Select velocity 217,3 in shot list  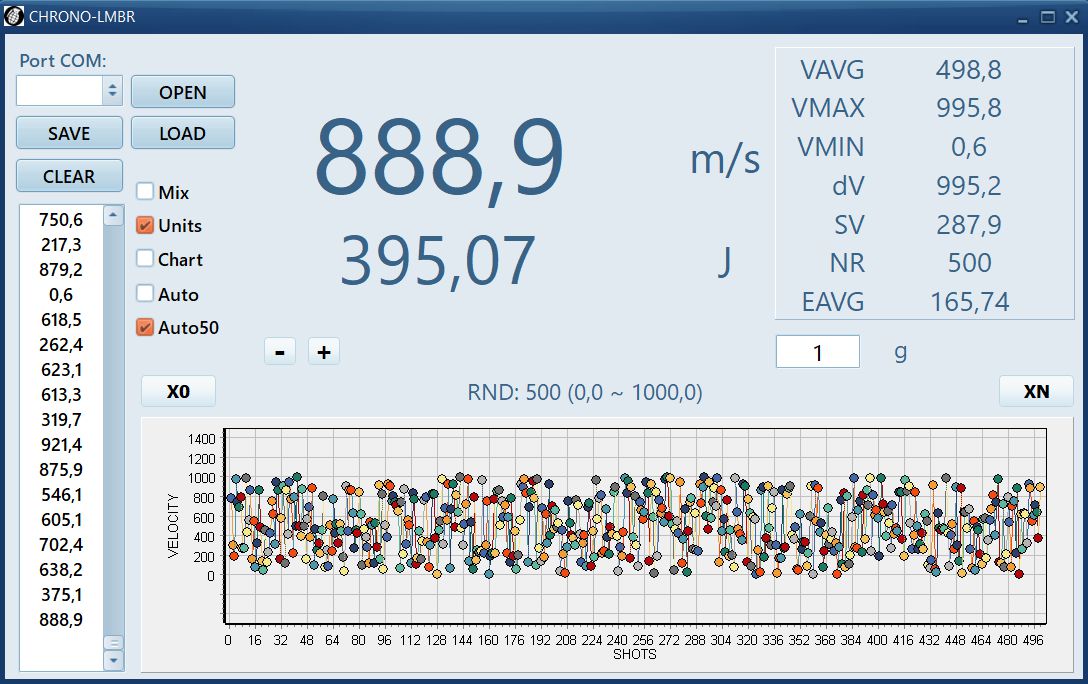[x=61, y=245]
